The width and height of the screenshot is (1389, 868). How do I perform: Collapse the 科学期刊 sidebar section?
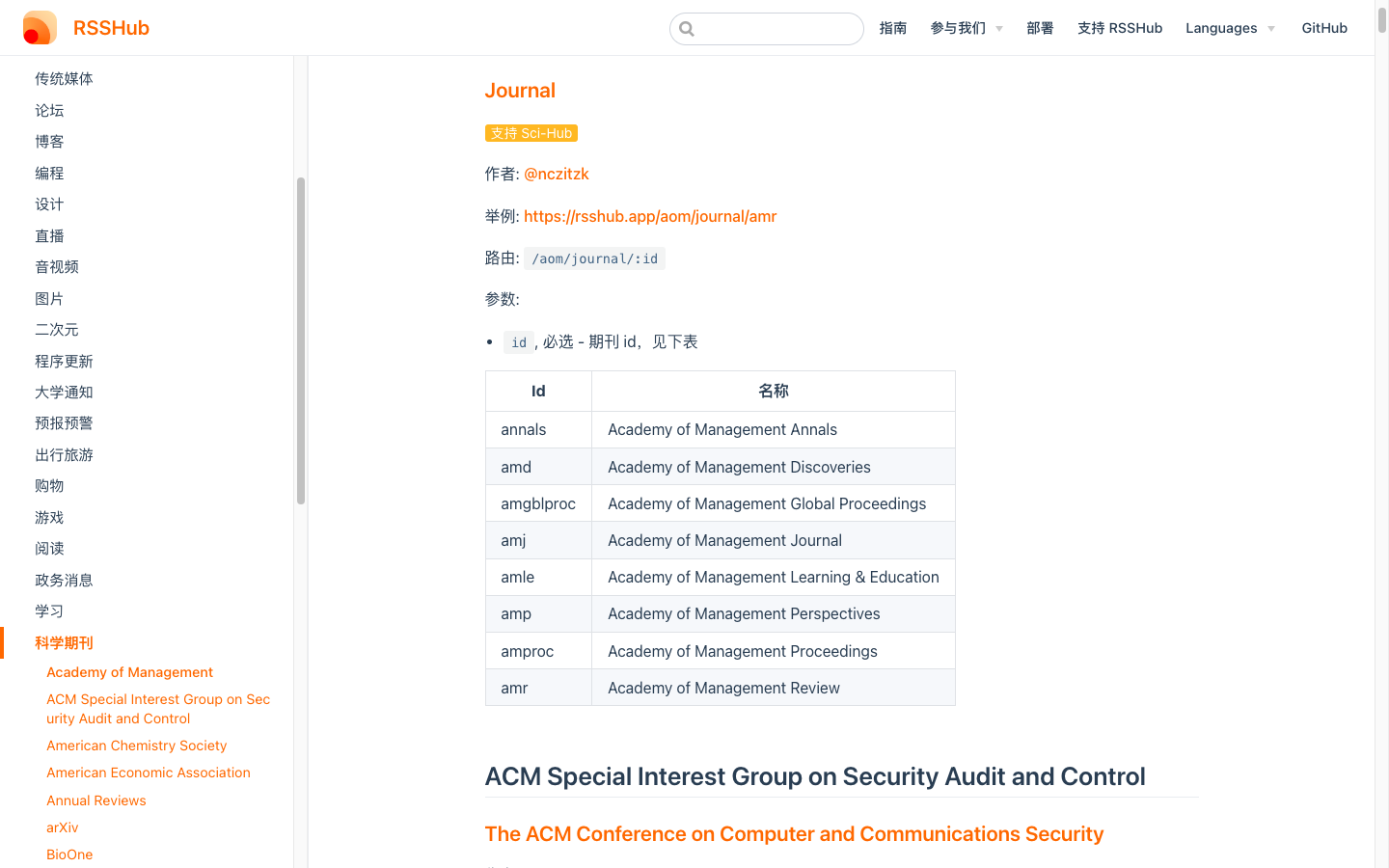coord(64,641)
